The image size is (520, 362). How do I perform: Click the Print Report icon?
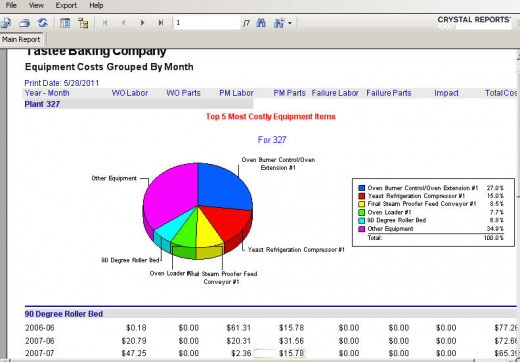tap(24, 23)
